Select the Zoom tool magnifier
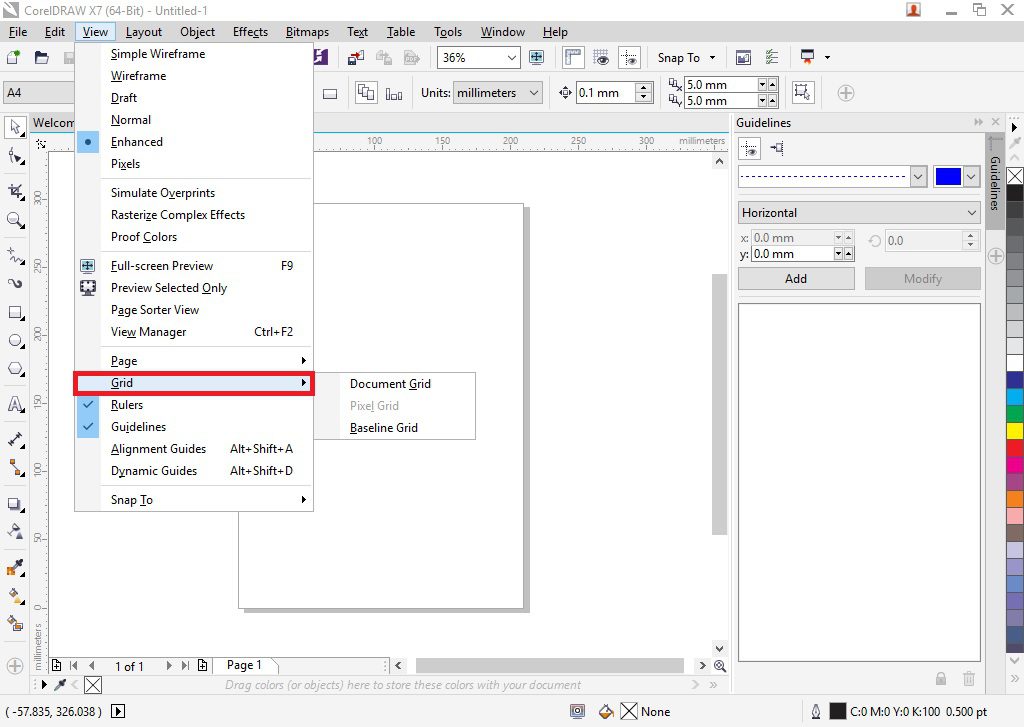This screenshot has width=1024, height=727. point(15,220)
